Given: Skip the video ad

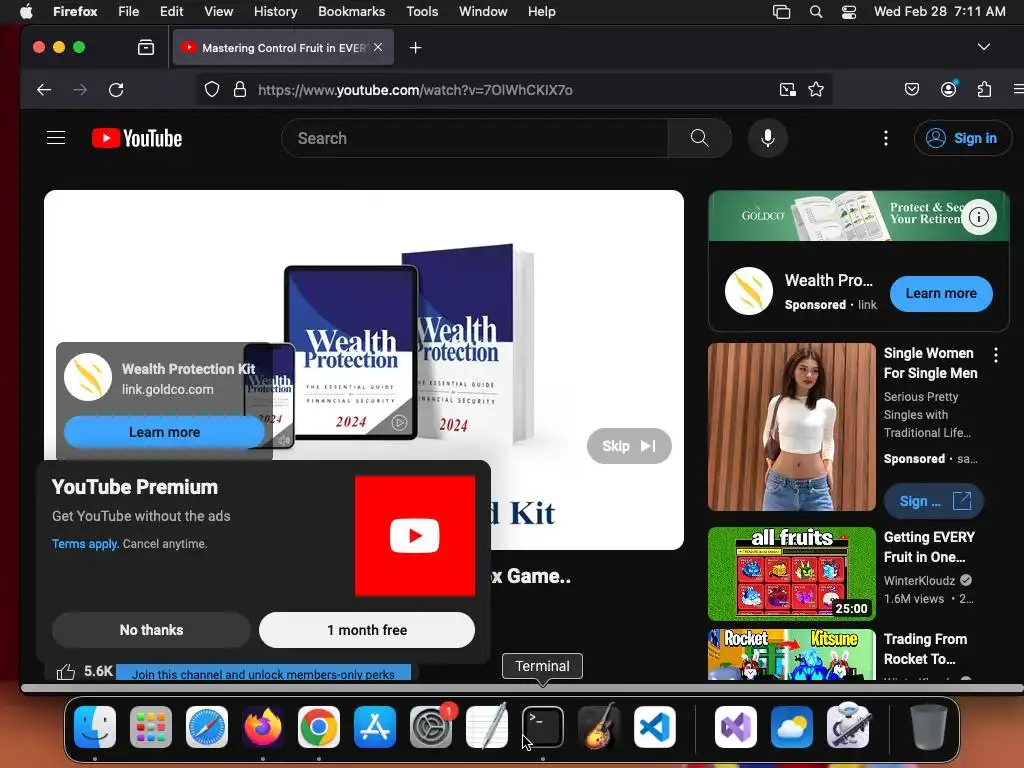Looking at the screenshot, I should coord(629,446).
